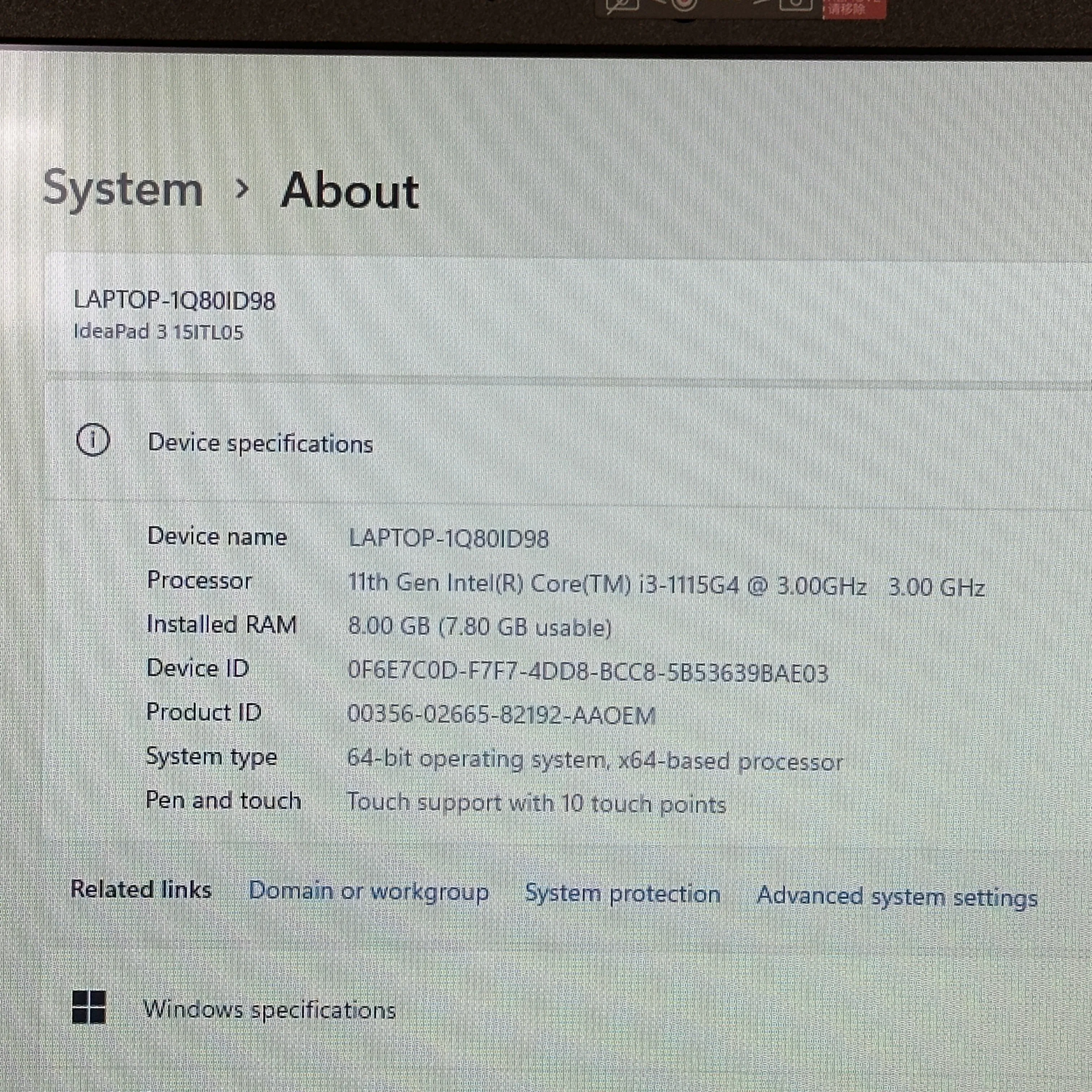Click the Device ID label
The width and height of the screenshot is (1092, 1092).
click(198, 668)
